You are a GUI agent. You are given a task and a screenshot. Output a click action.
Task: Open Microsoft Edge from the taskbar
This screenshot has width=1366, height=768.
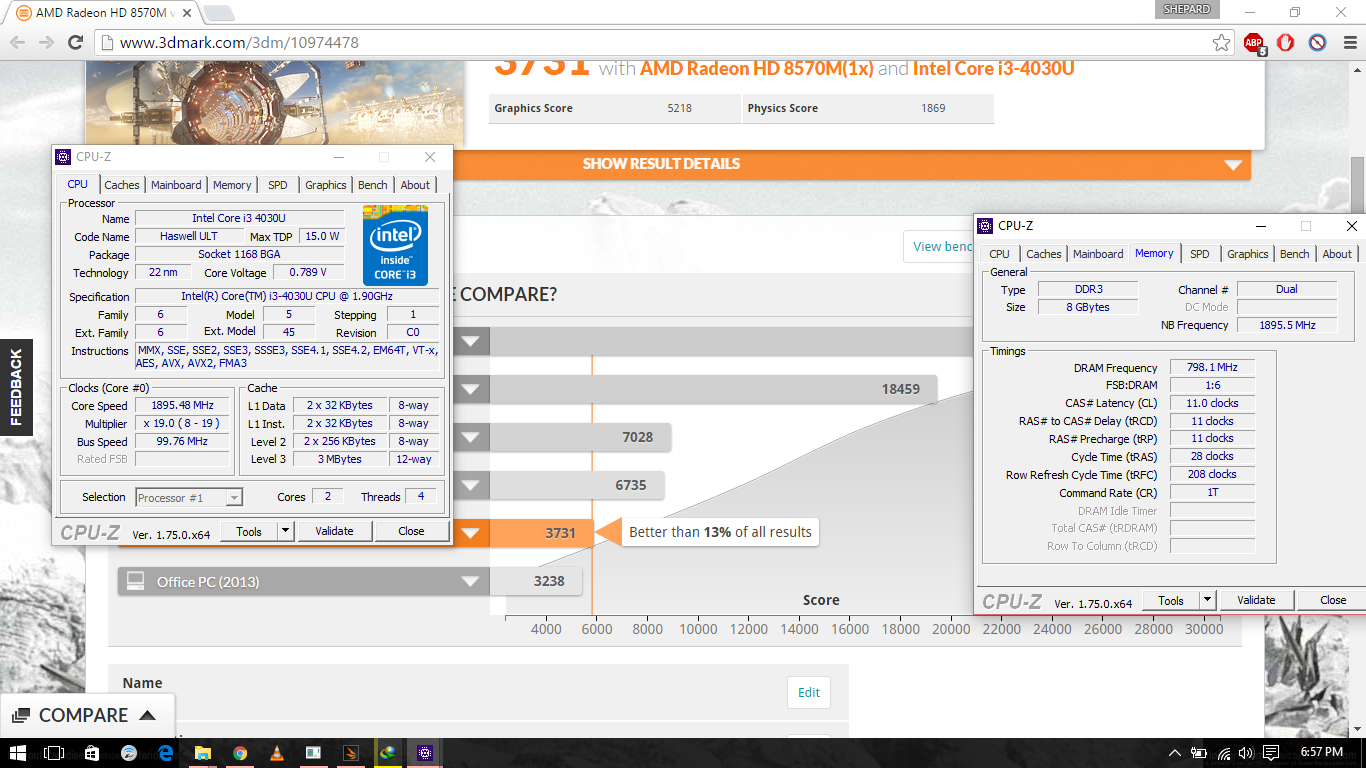pyautogui.click(x=166, y=753)
